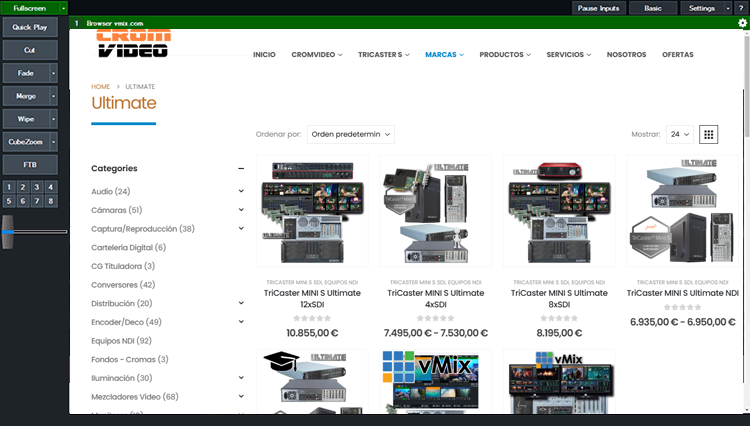
Task: Click the input 1 Browser vmix.com title
Action: [115, 23]
